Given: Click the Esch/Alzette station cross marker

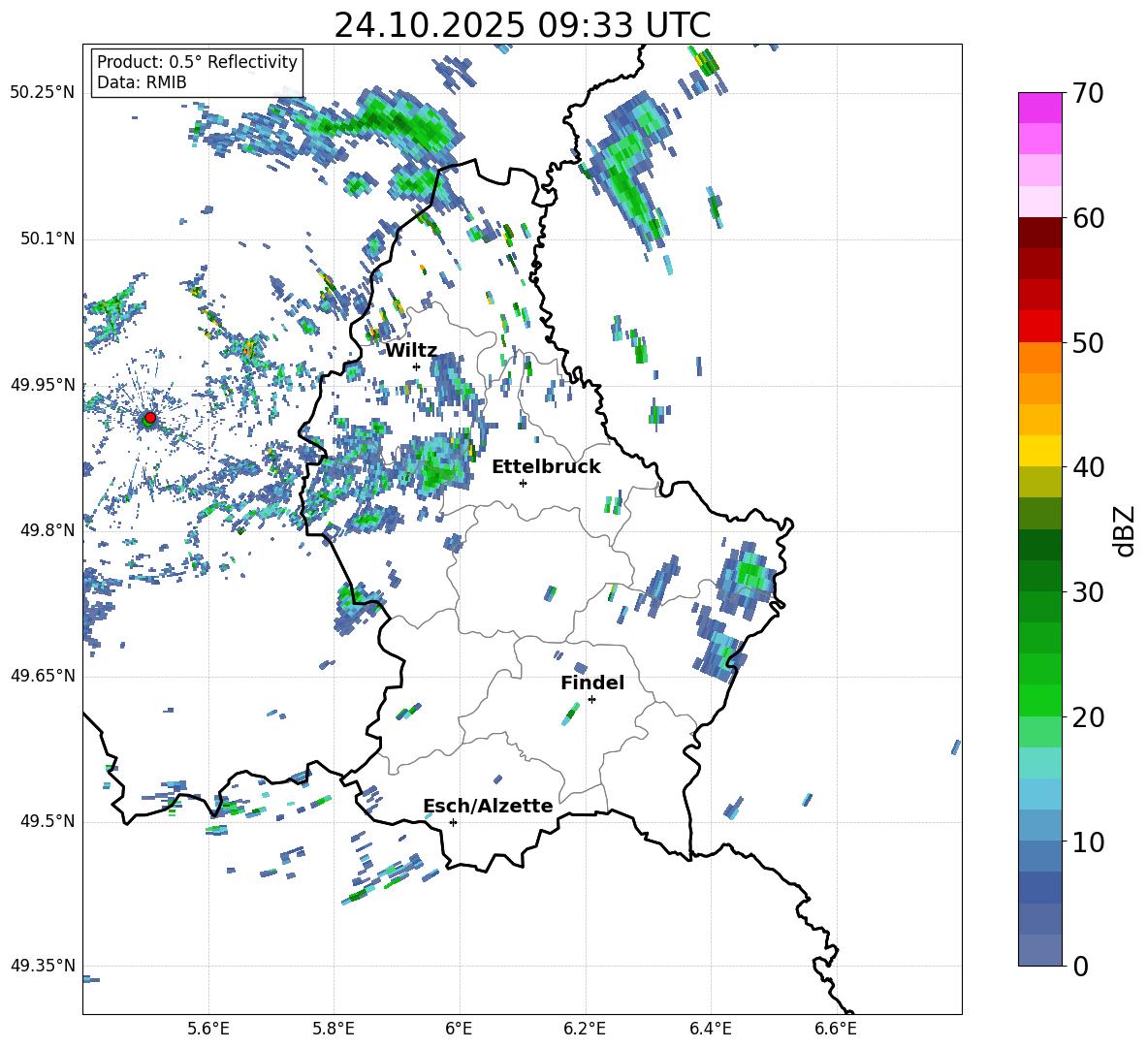Looking at the screenshot, I should coord(453,822).
